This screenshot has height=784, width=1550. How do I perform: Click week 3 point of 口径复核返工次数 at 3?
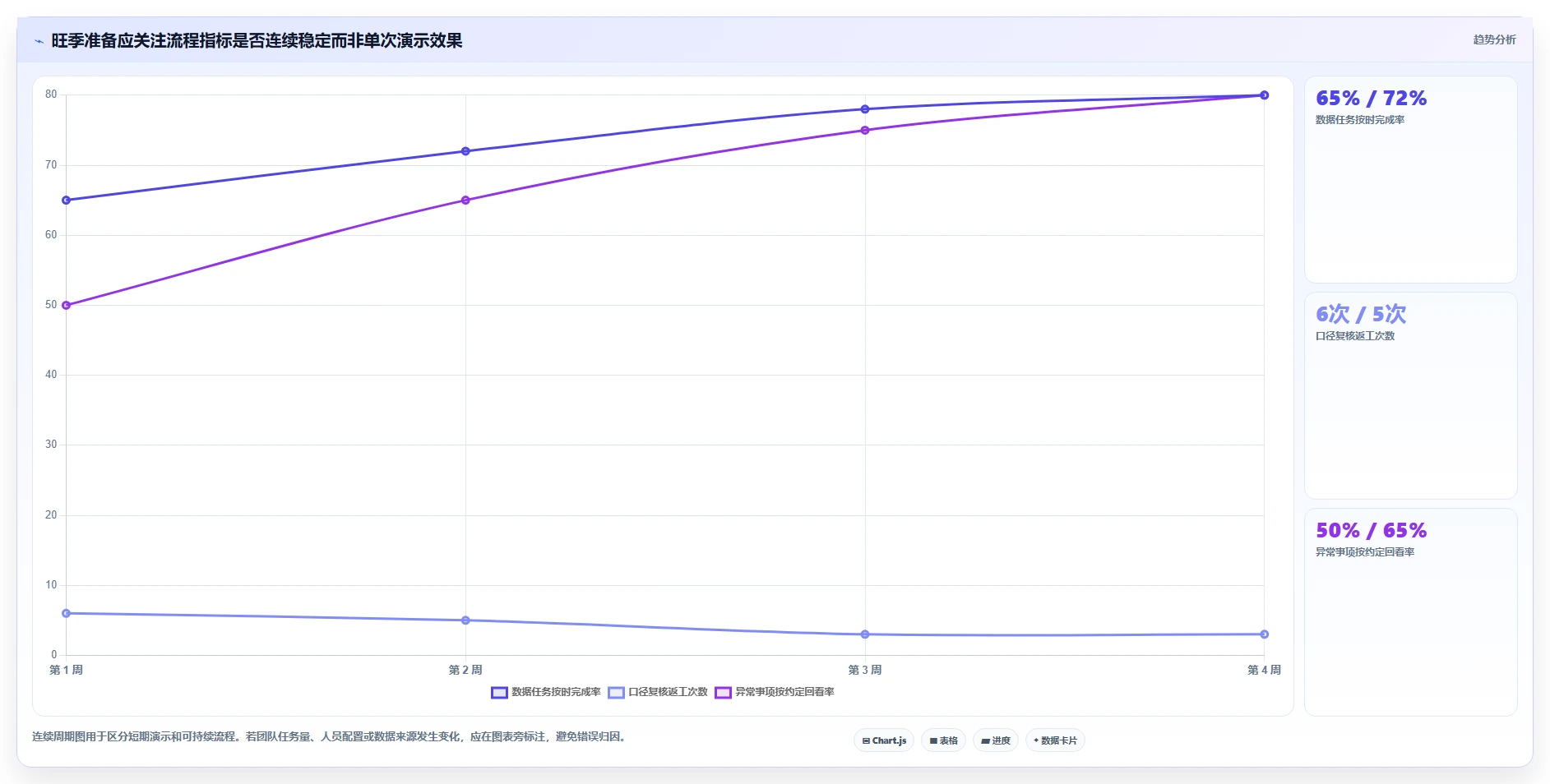point(865,634)
